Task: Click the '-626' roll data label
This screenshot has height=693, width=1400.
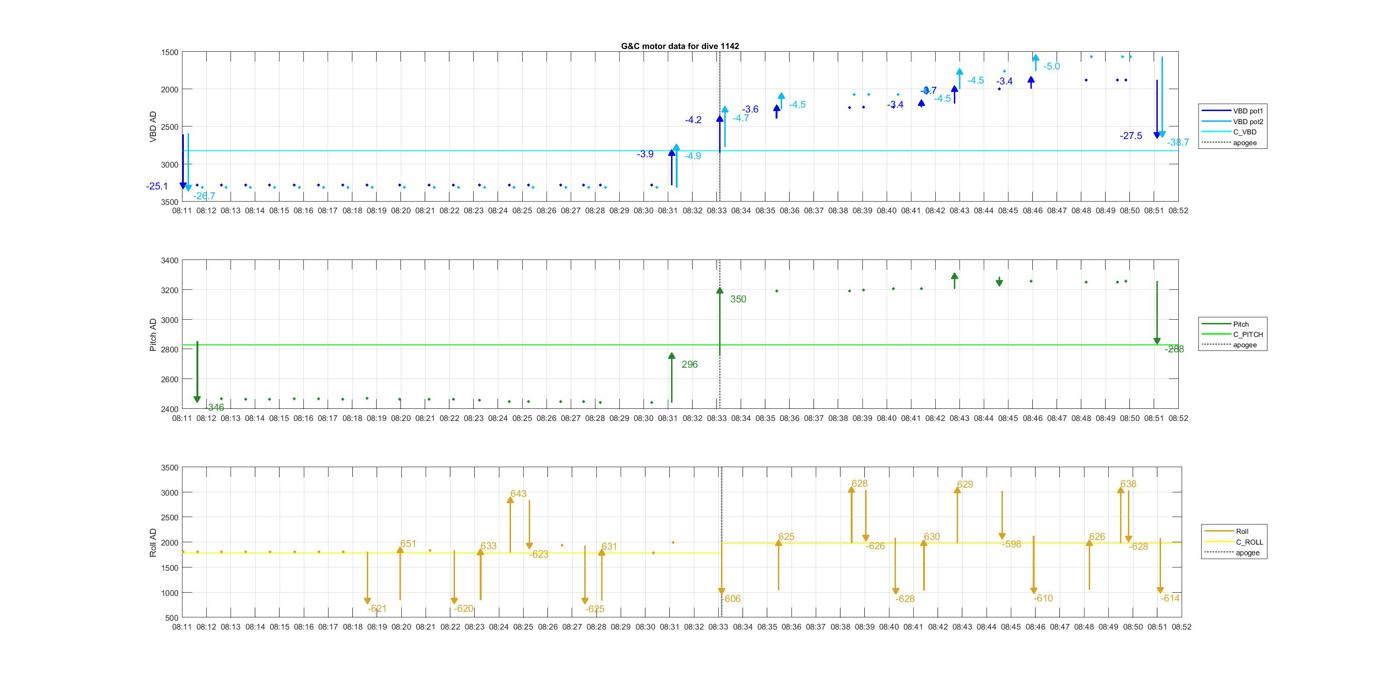Action: (875, 547)
